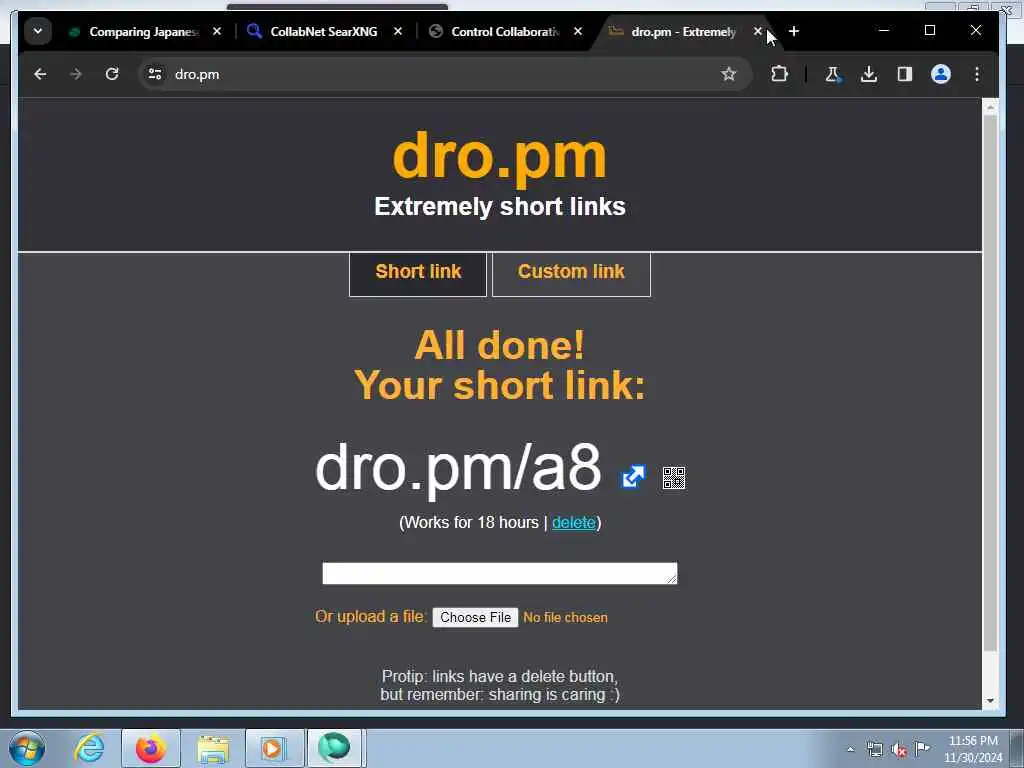Click the 'No file chosen' label
The width and height of the screenshot is (1024, 768).
pos(566,618)
